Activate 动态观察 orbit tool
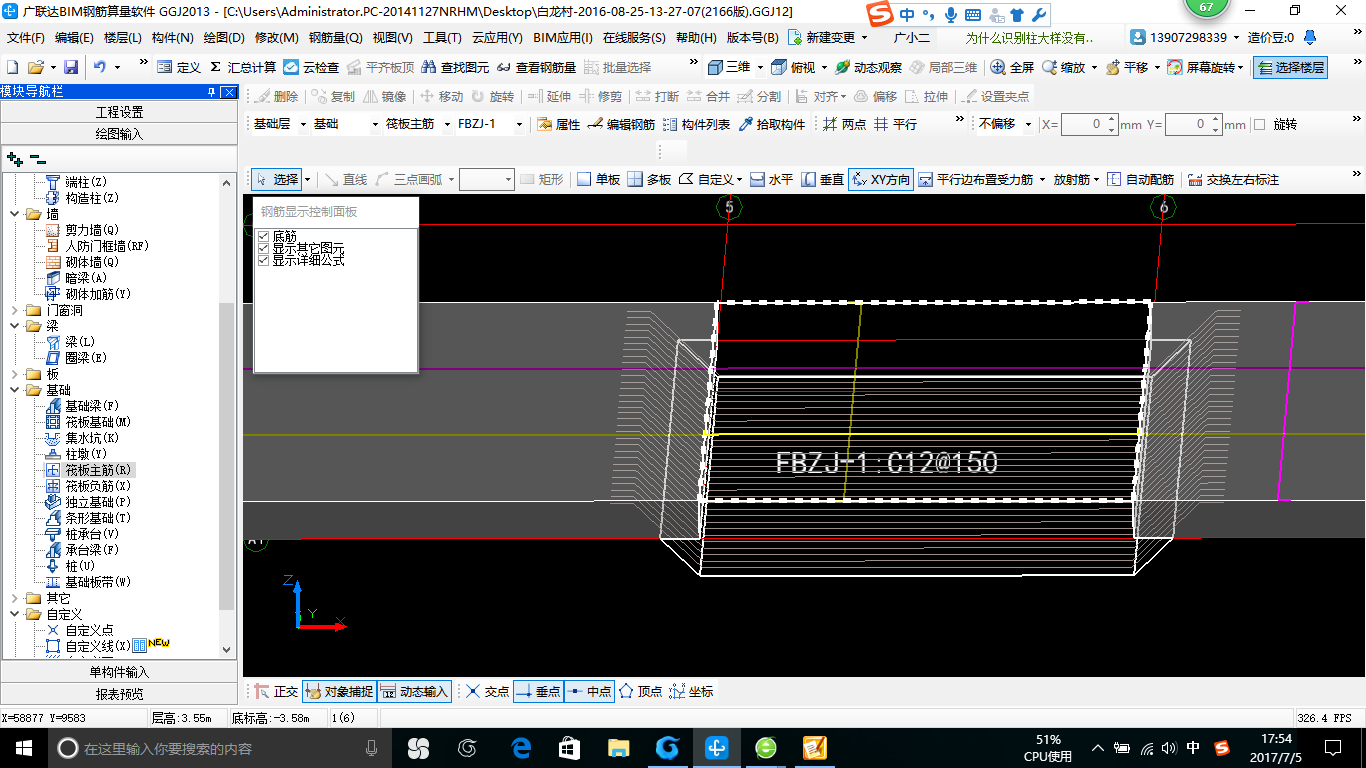This screenshot has height=768, width=1366. [x=869, y=67]
